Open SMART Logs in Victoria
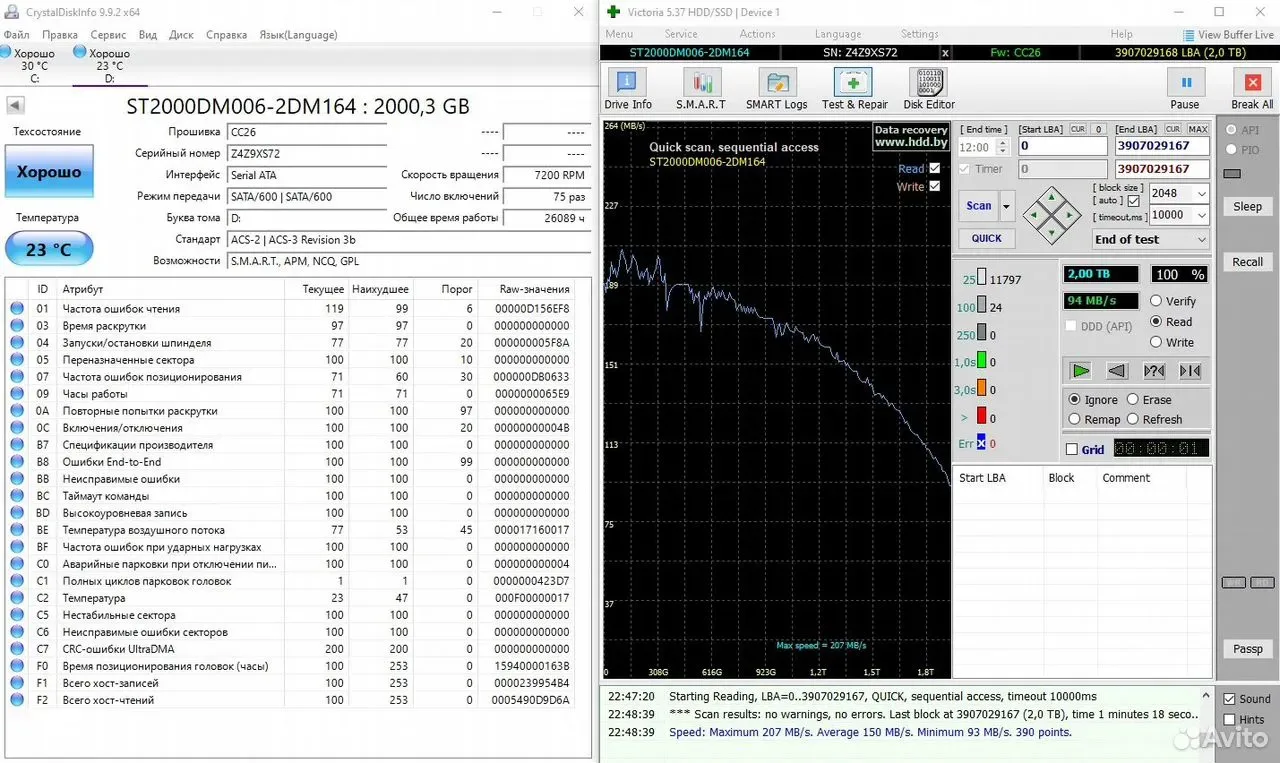This screenshot has width=1280, height=763. [x=776, y=88]
